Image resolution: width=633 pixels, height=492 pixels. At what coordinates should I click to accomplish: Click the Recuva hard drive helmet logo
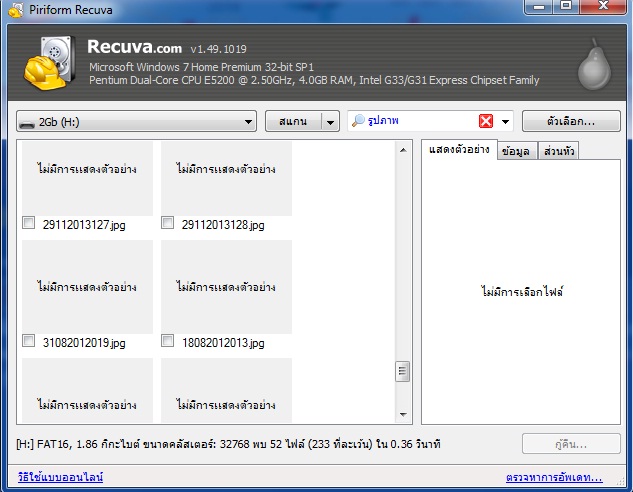tap(50, 63)
